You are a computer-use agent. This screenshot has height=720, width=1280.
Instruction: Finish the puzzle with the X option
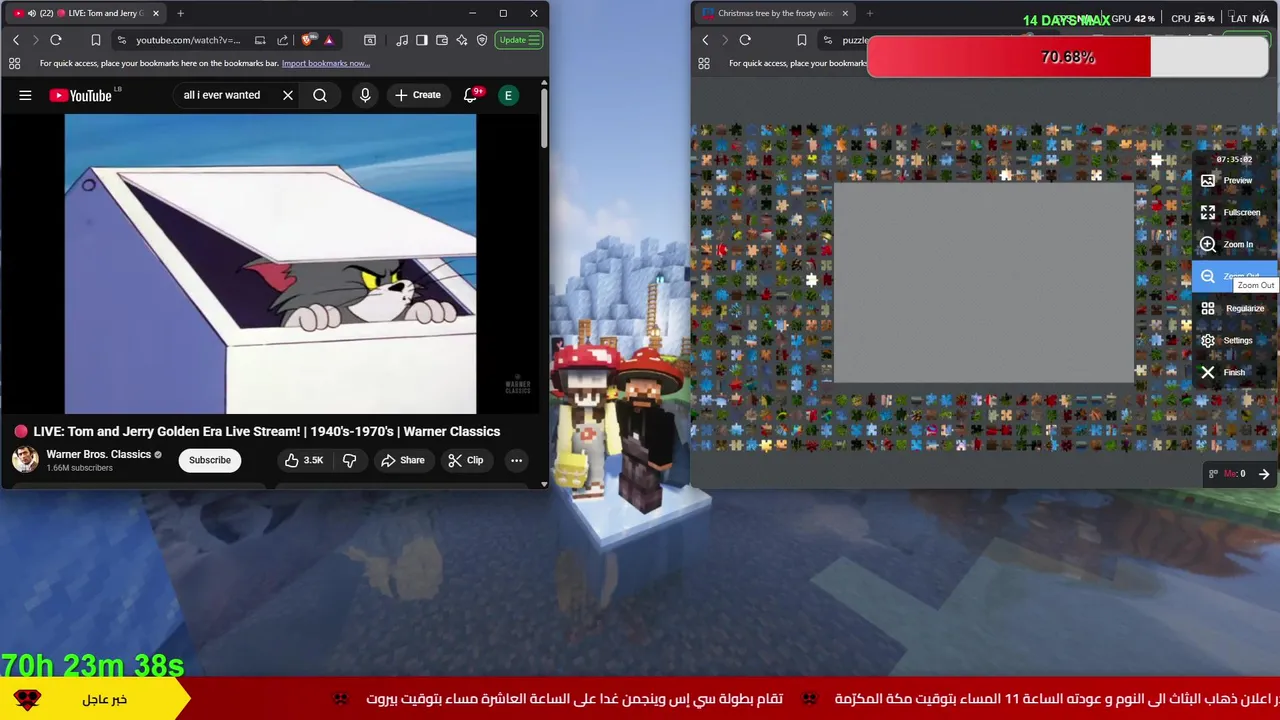point(1235,372)
